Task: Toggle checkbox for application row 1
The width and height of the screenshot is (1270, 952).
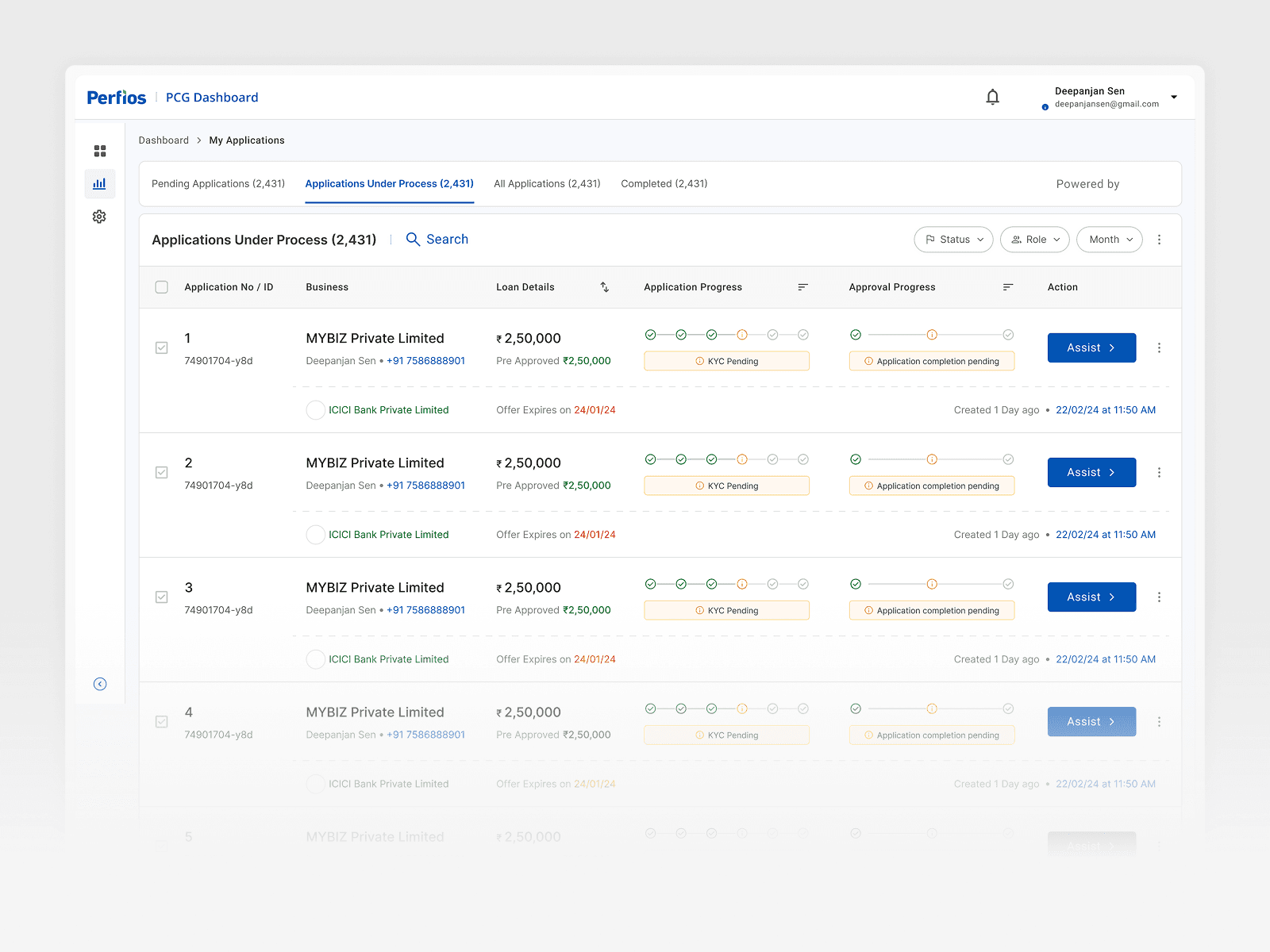Action: (162, 347)
